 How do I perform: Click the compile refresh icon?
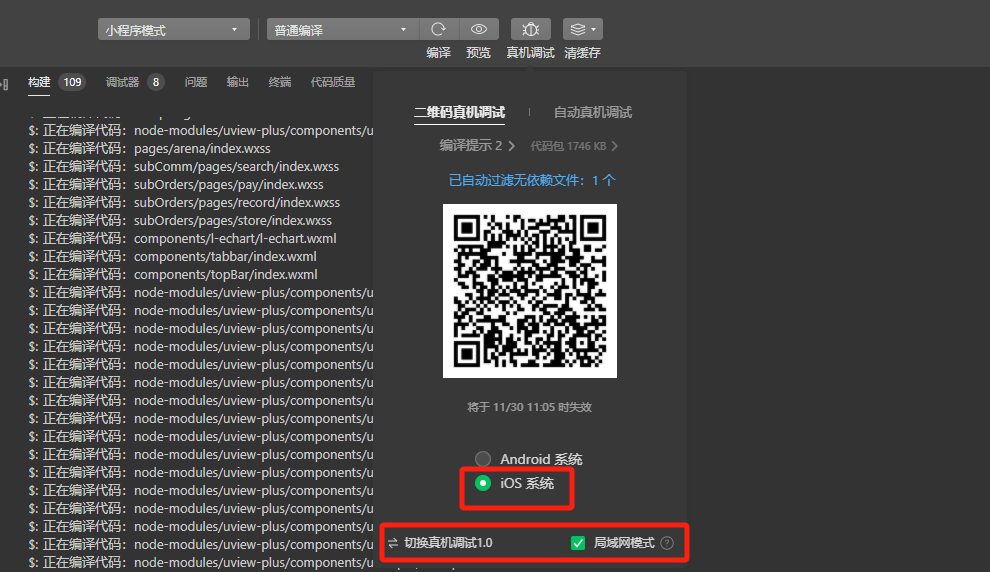438,29
